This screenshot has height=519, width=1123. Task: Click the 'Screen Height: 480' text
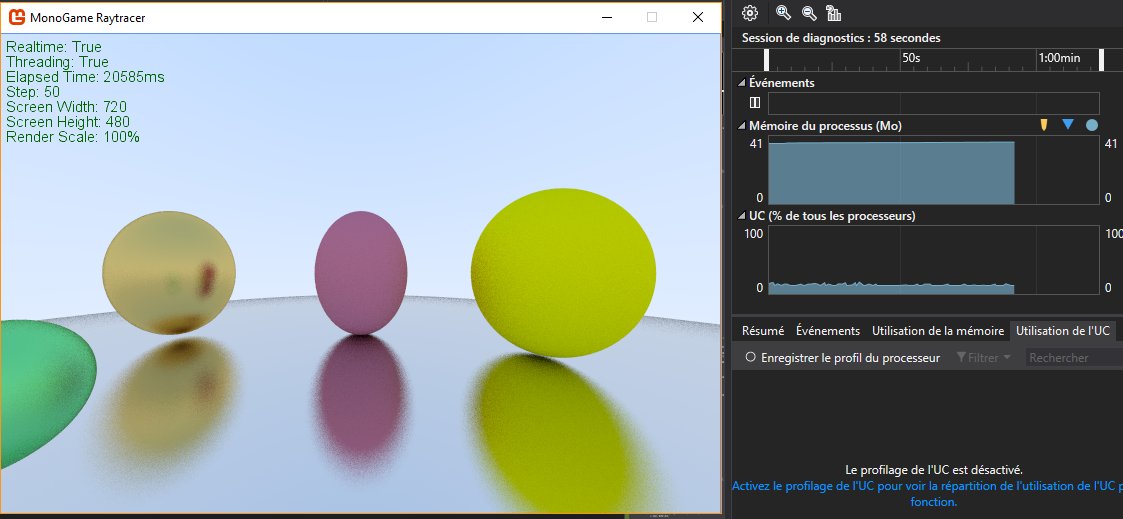[68, 122]
